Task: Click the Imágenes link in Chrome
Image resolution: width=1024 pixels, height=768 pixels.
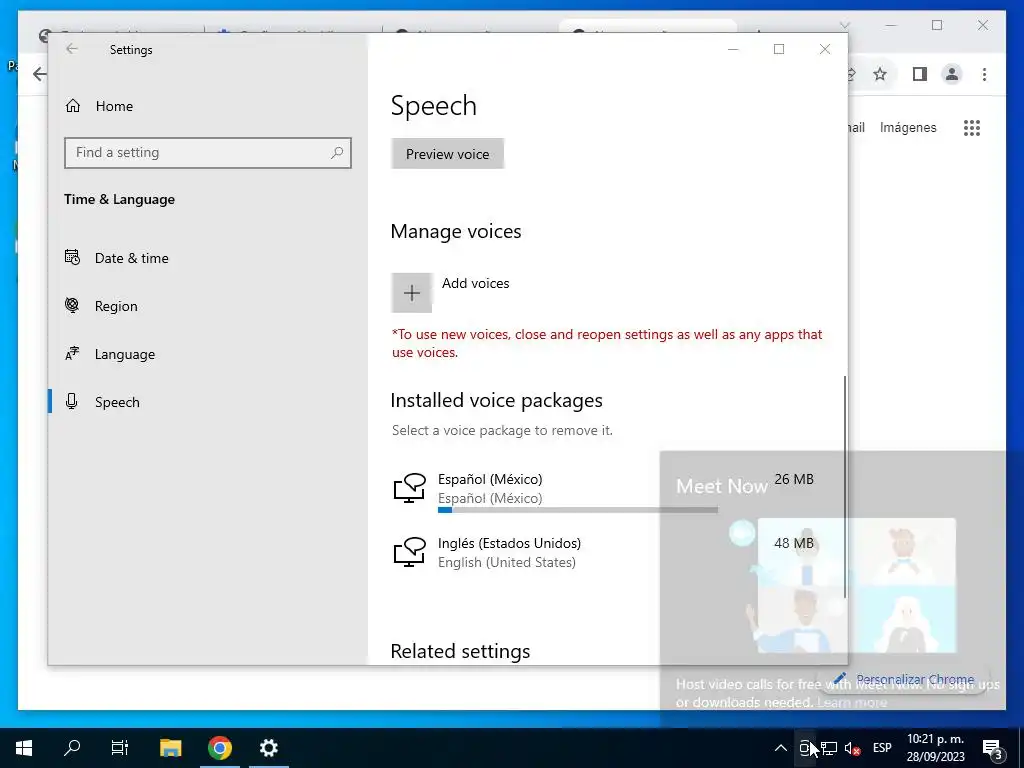Action: [908, 127]
